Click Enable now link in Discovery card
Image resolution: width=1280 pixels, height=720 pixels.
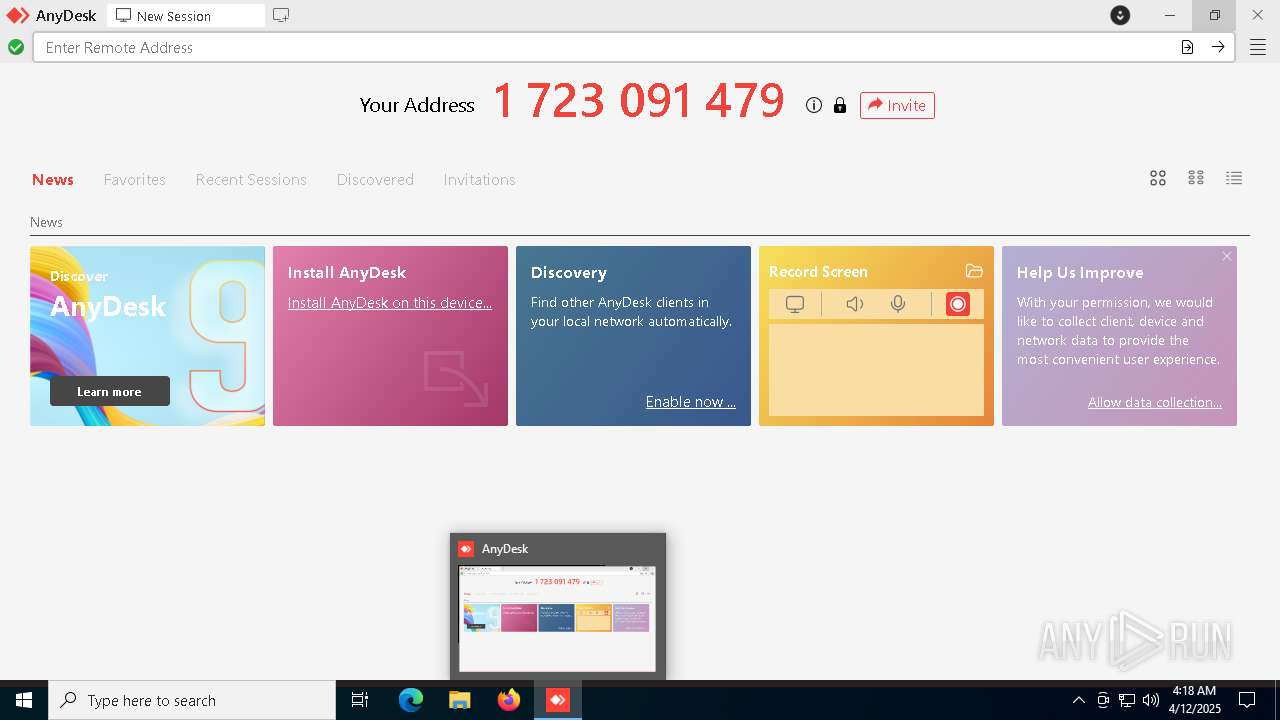691,402
